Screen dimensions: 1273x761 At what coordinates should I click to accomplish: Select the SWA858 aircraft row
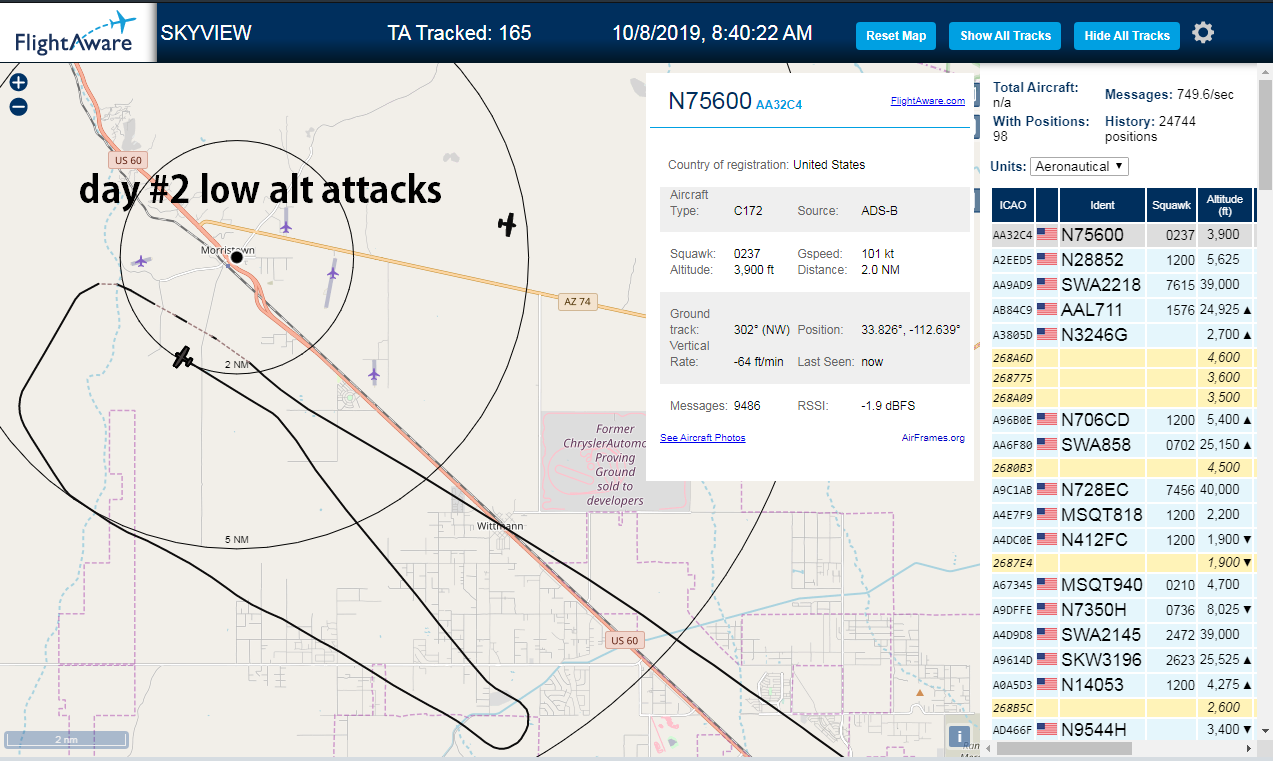click(x=1122, y=445)
